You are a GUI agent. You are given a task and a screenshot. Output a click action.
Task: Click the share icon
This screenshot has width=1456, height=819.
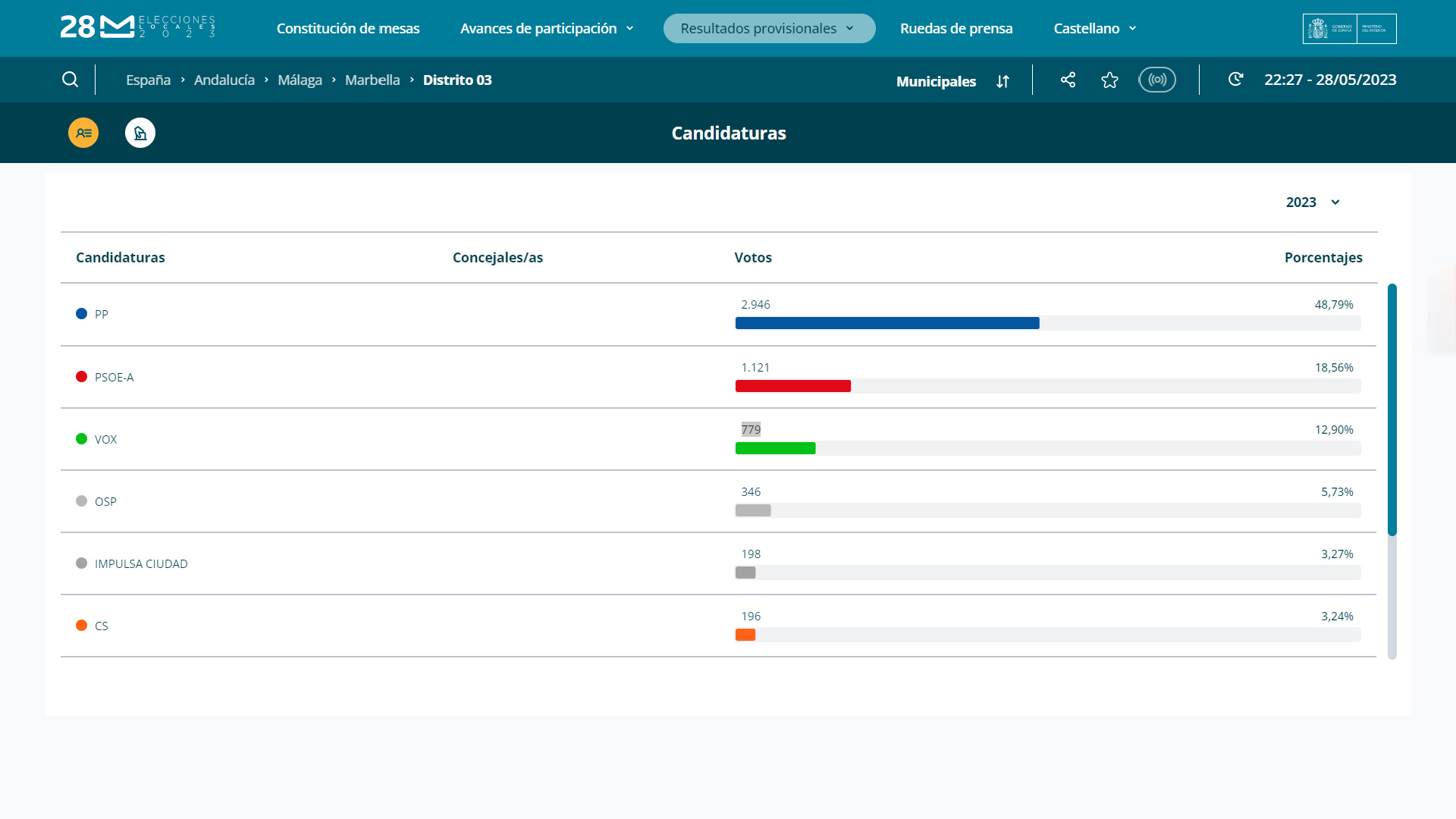(1068, 80)
